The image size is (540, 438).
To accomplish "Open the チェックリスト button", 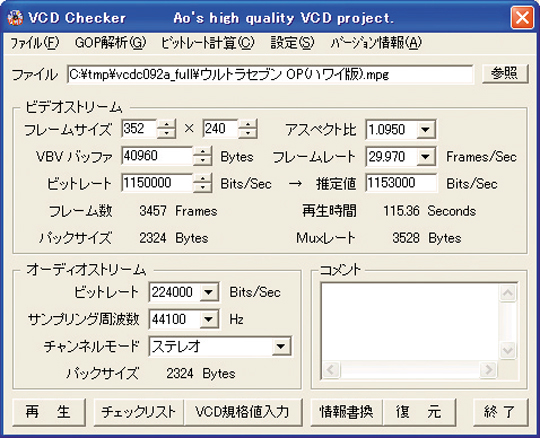I will coord(138,412).
